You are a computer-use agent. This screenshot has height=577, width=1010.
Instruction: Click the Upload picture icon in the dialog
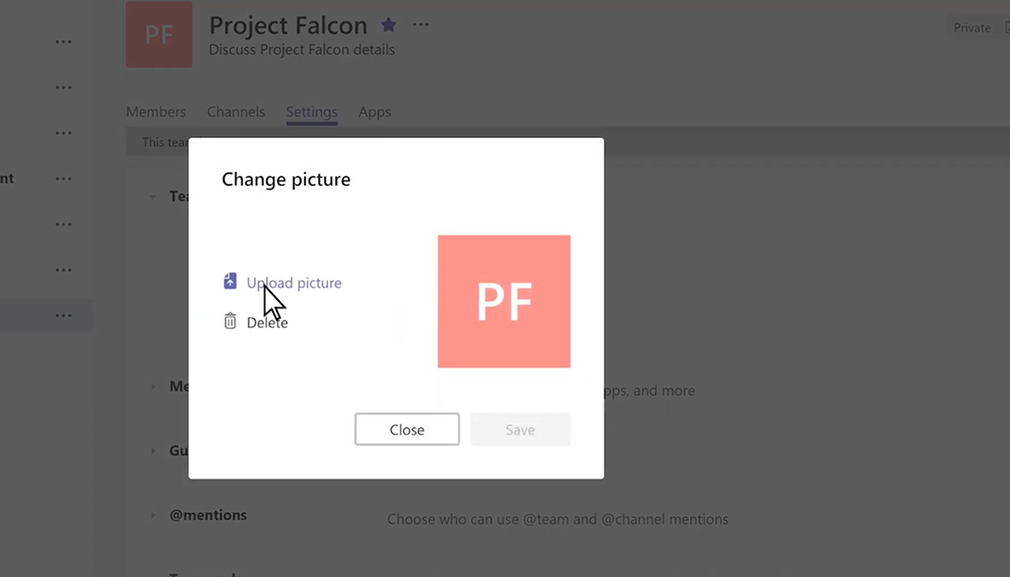pos(231,281)
